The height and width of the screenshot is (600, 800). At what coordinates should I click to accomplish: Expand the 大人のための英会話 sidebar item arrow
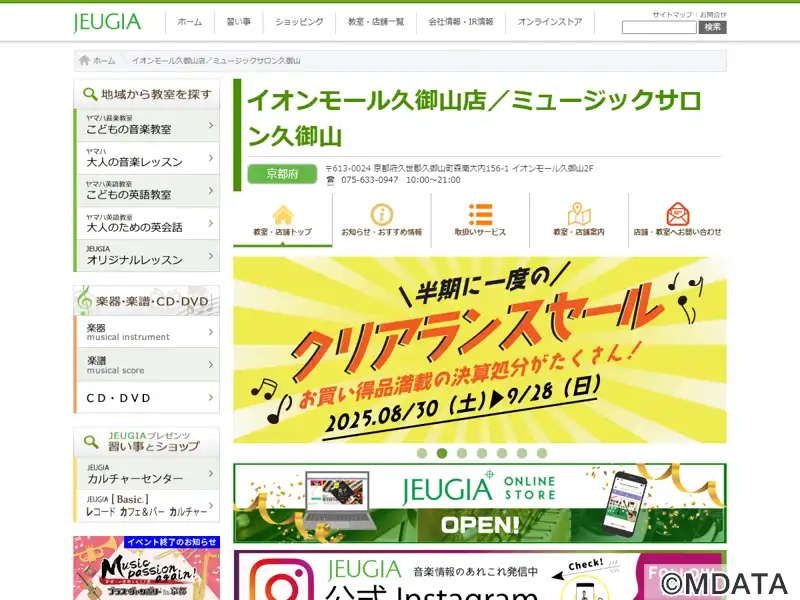click(211, 223)
